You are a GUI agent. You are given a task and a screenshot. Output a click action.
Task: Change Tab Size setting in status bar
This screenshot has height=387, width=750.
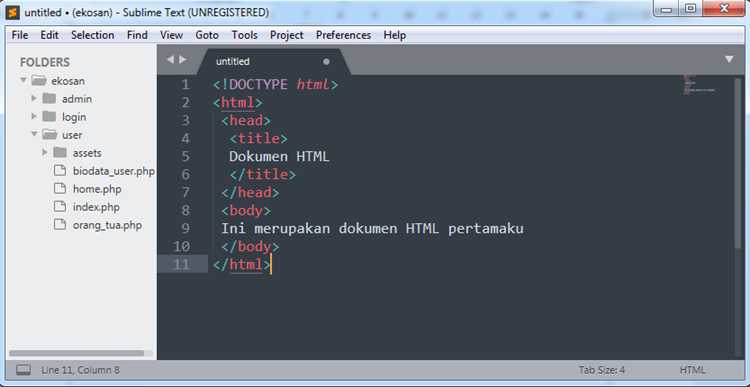tap(602, 370)
